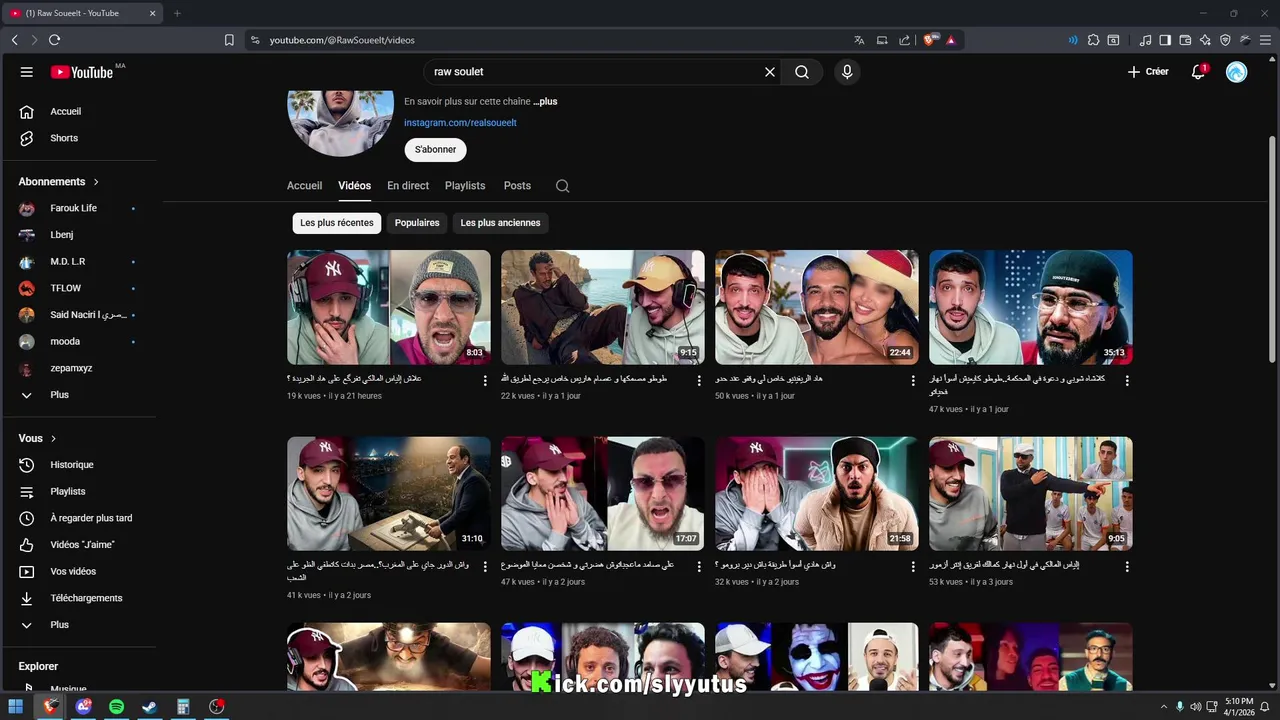1280x720 pixels.
Task: Switch to the Accueil channel tab
Action: click(x=304, y=186)
